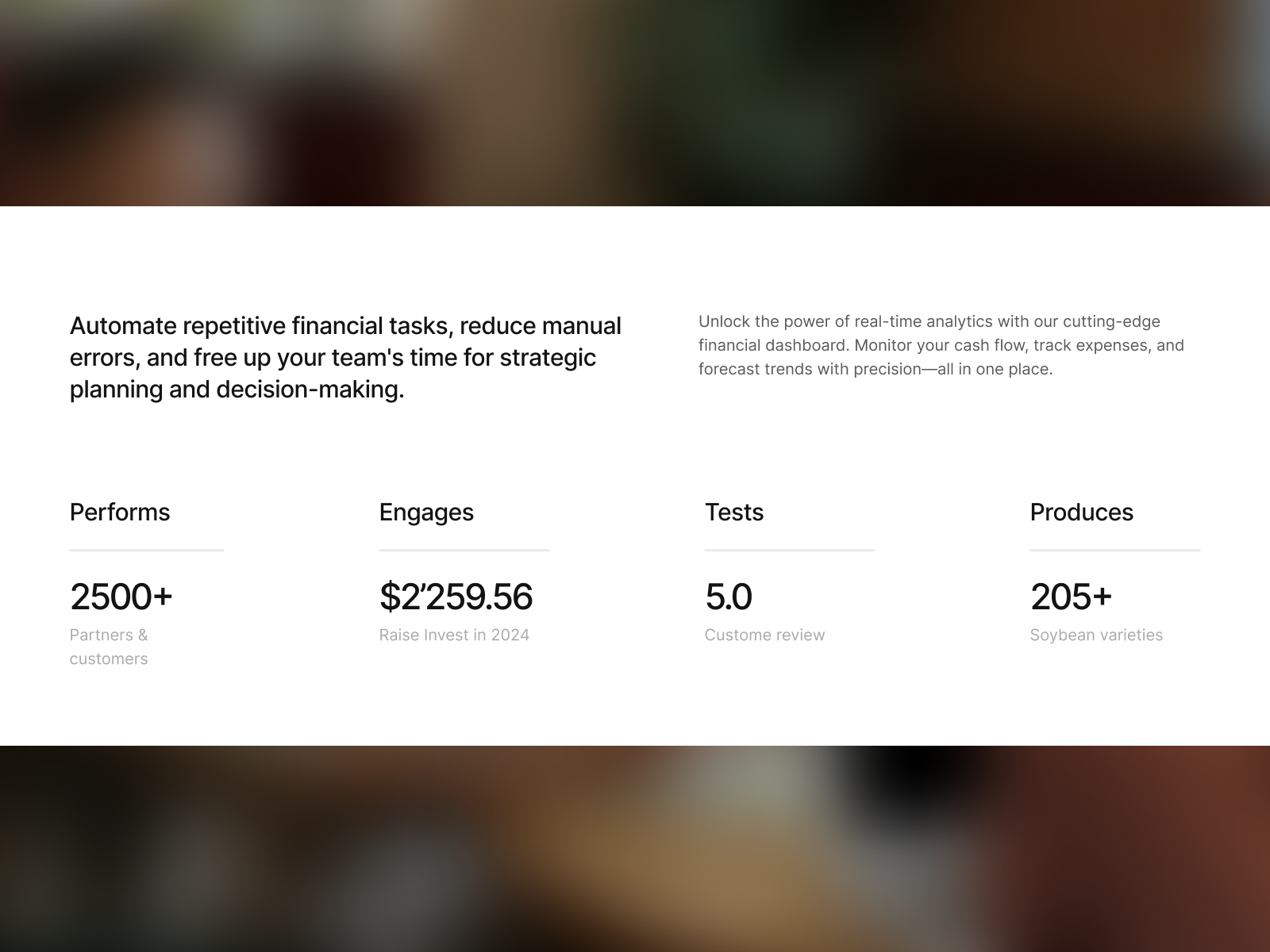Screen dimensions: 1270x952
Task: Click the divider line under Performs
Action: [147, 550]
